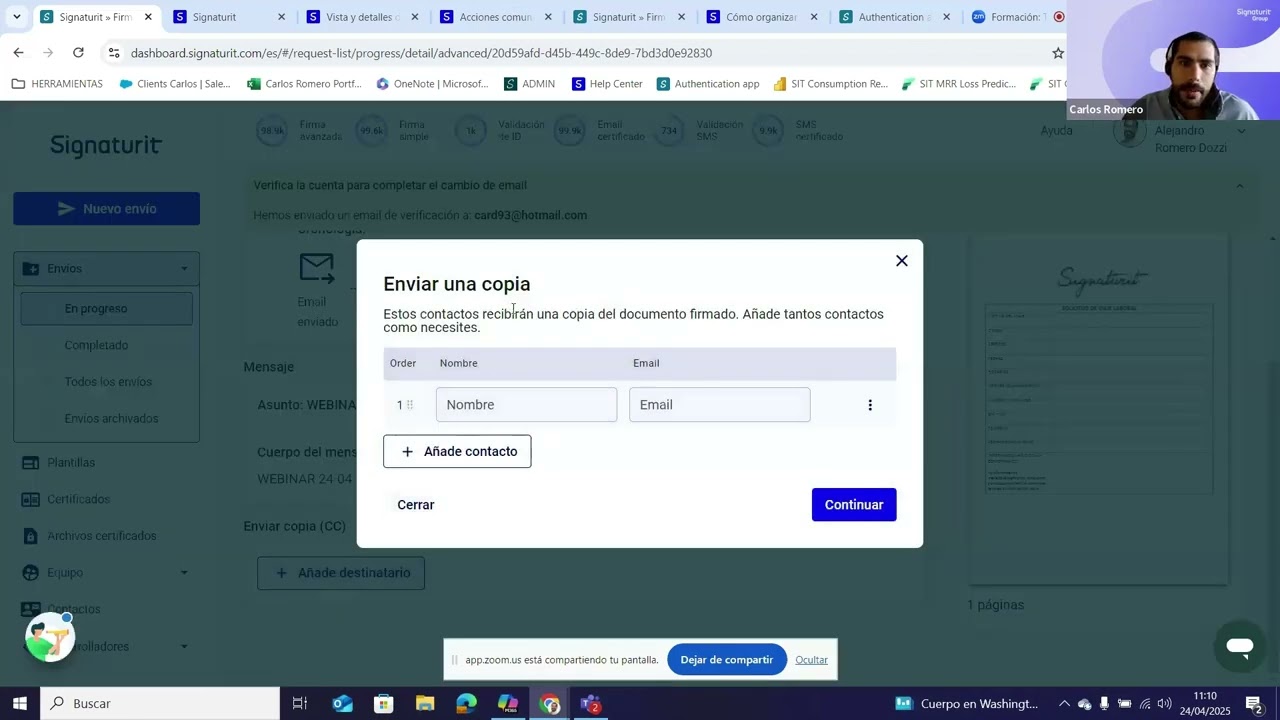This screenshot has width=1280, height=720.
Task: Open Windows Start menu
Action: tap(19, 703)
